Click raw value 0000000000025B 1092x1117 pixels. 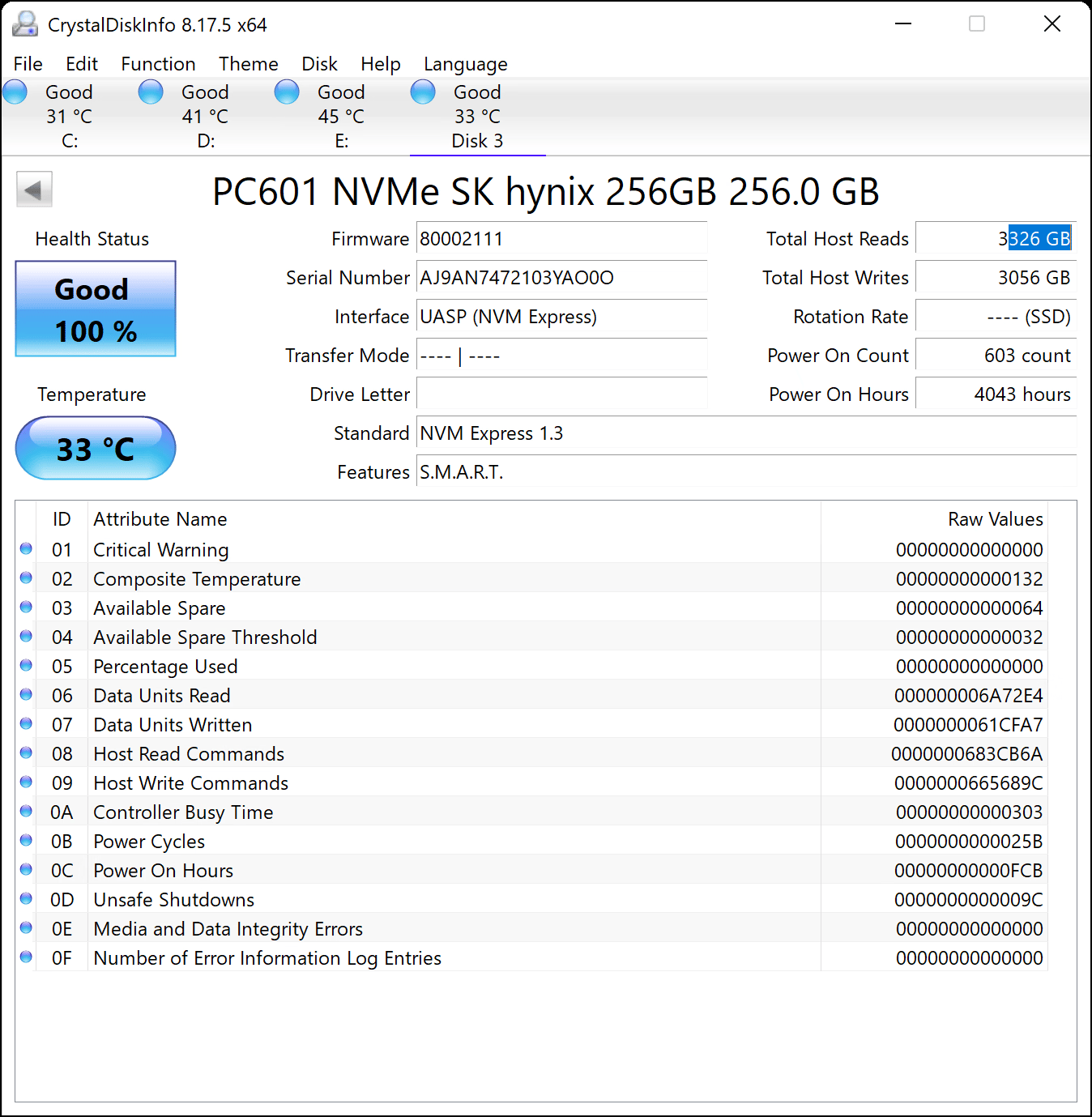coord(968,842)
